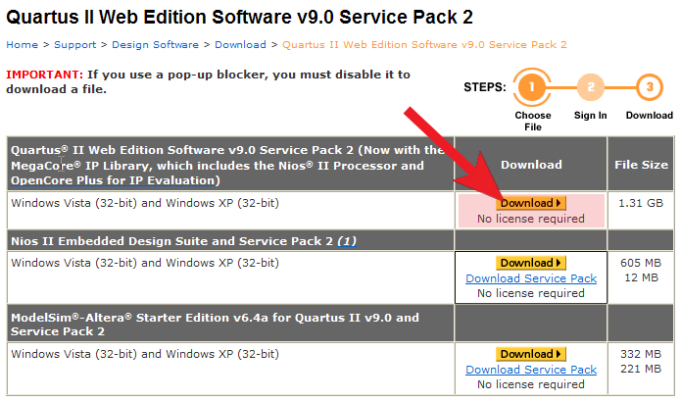The height and width of the screenshot is (401, 680).
Task: Click Quartus II Web Edition breadcrumb text
Action: click(x=425, y=45)
